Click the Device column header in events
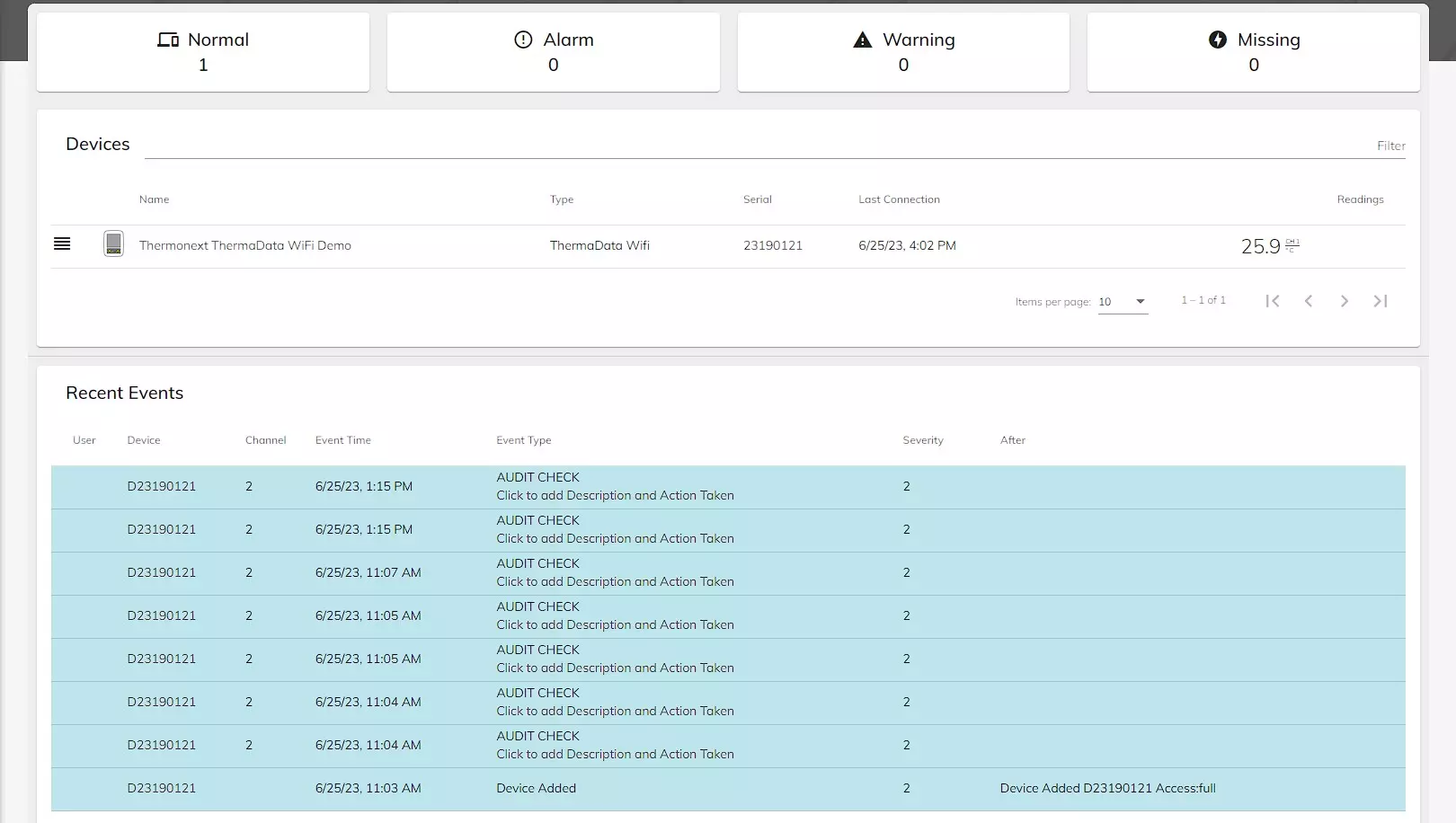This screenshot has height=823, width=1456. coord(144,440)
